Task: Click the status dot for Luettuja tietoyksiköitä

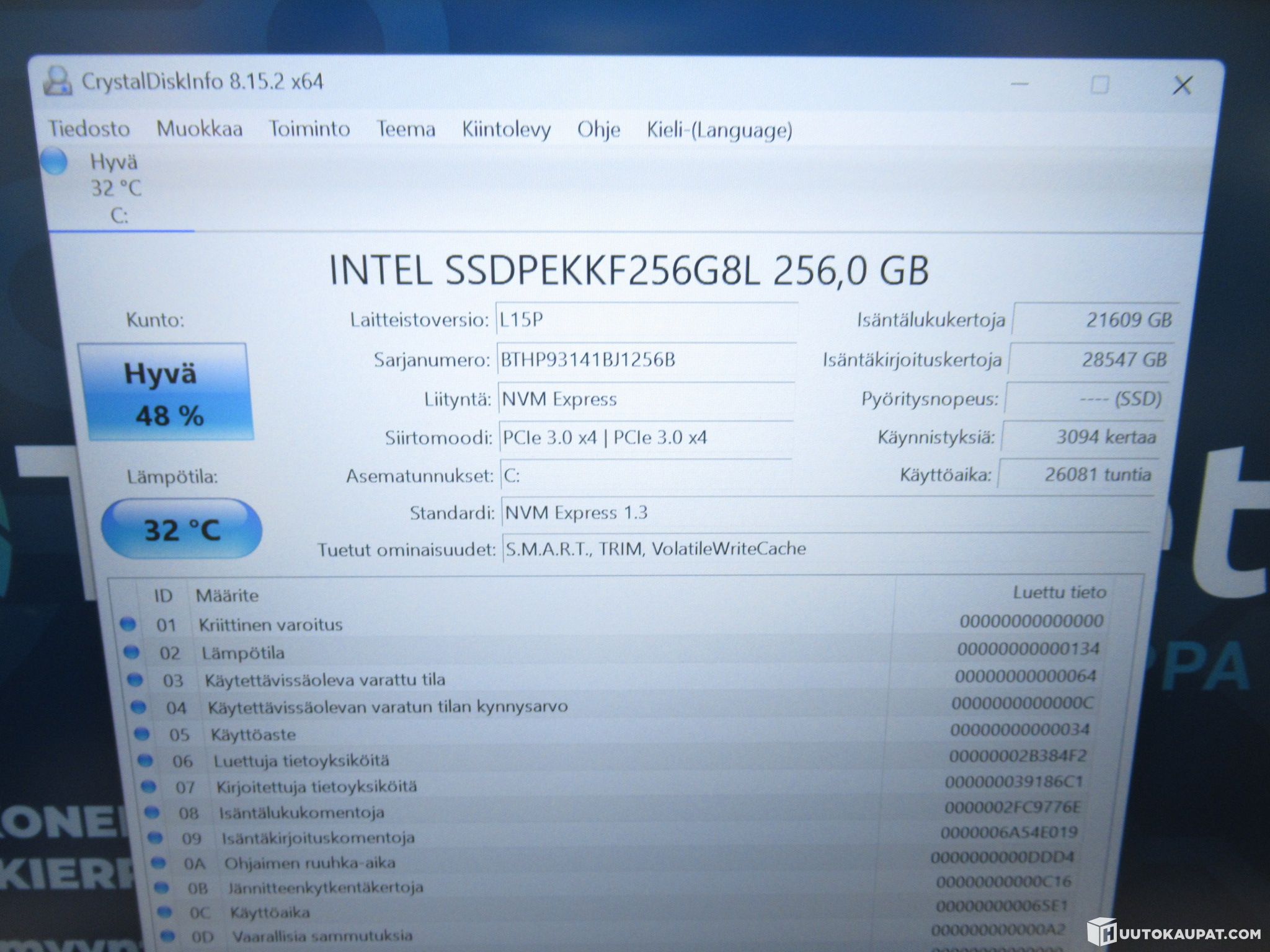Action: (x=145, y=760)
